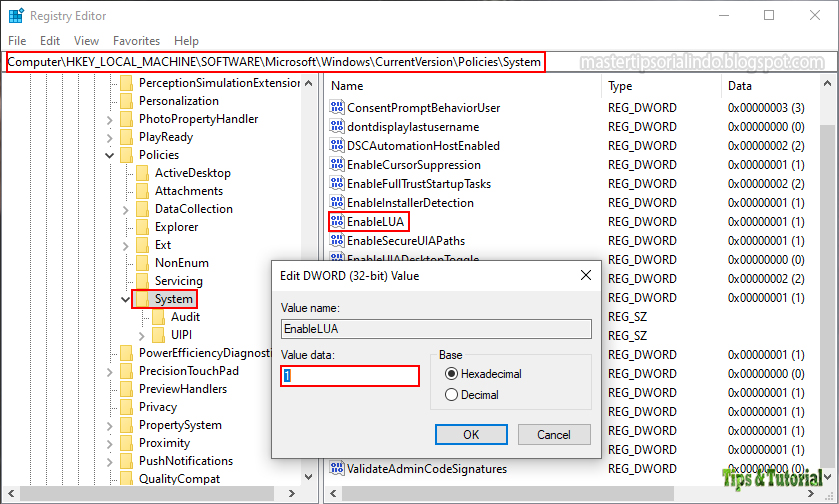Select the Servicing key in the tree
Image resolution: width=839 pixels, height=504 pixels.
179,281
